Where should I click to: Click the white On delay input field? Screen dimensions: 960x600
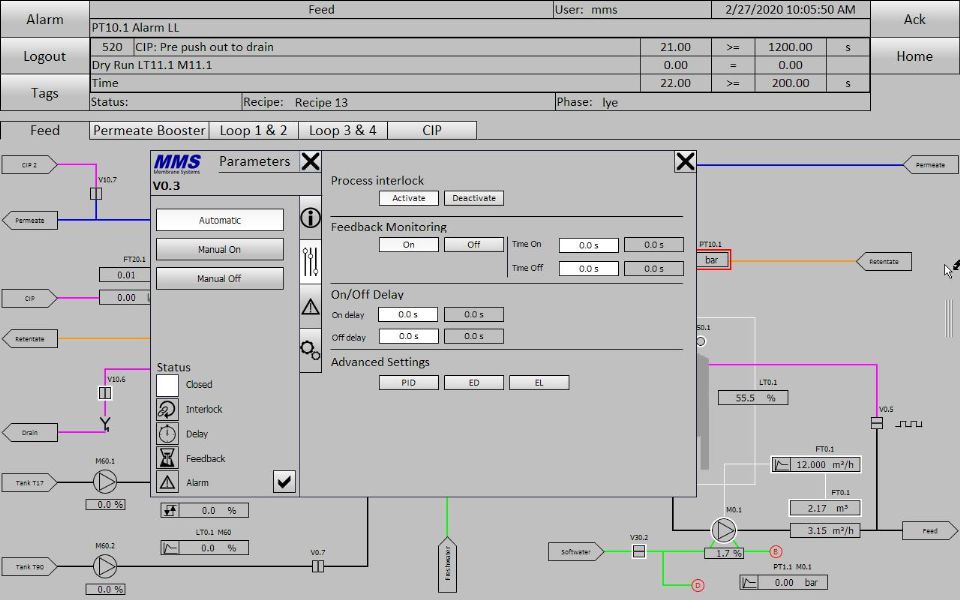tap(408, 315)
